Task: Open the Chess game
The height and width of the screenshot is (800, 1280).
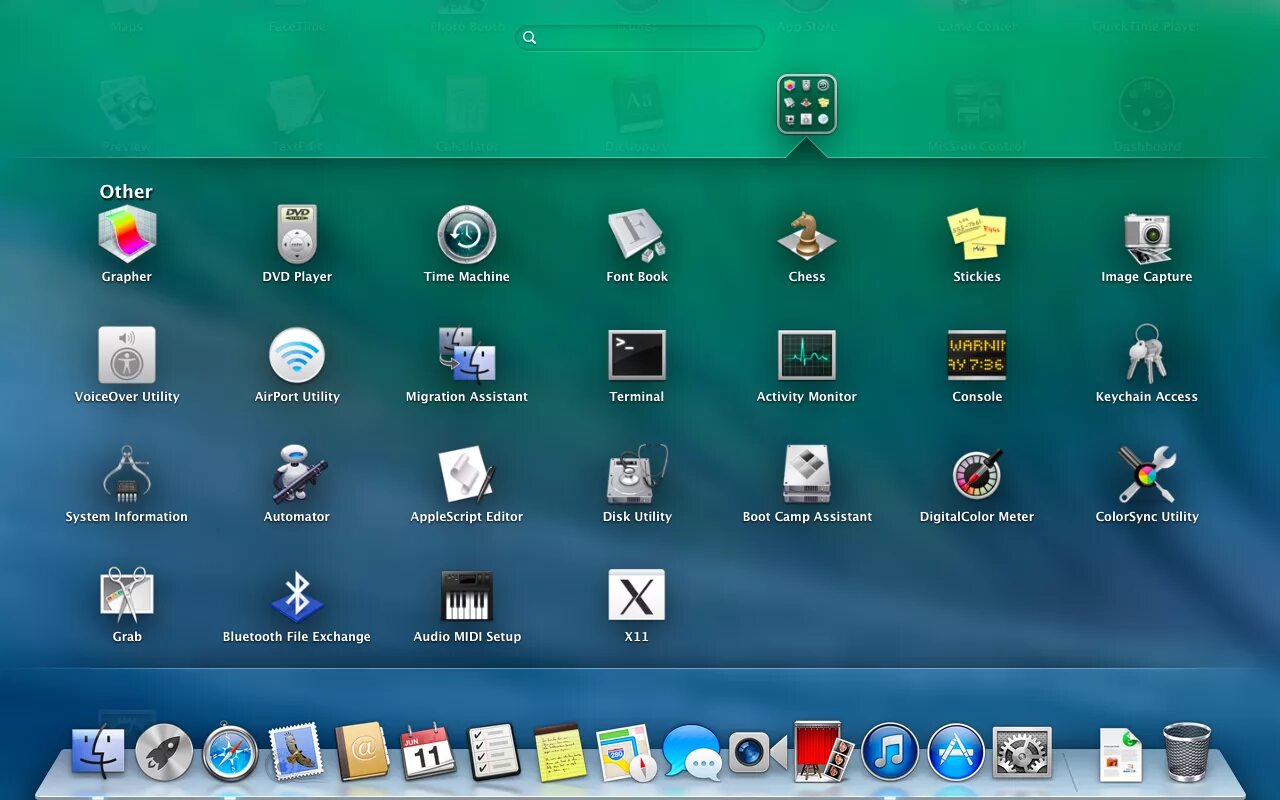Action: 807,235
